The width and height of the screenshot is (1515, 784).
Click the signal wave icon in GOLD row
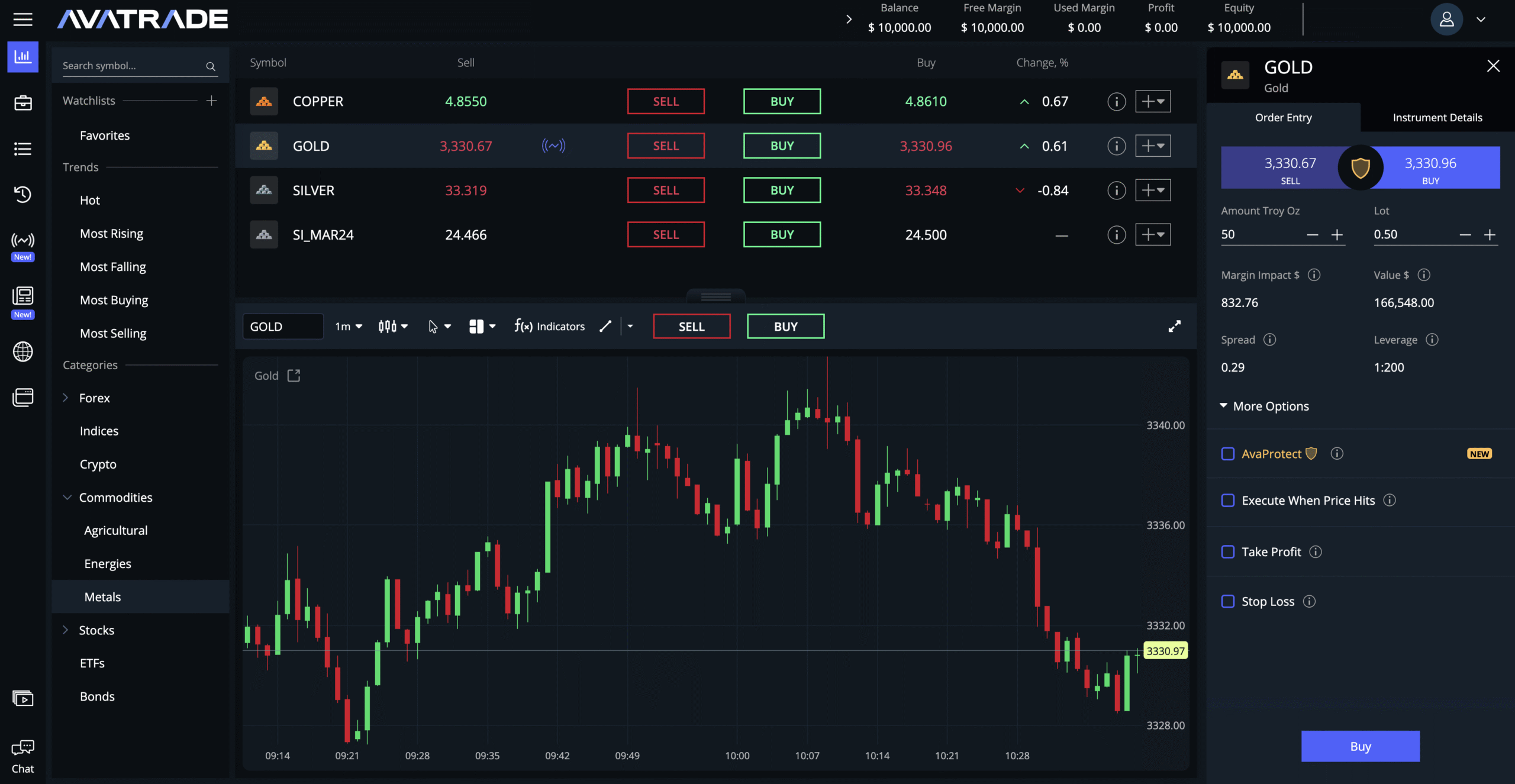click(553, 146)
